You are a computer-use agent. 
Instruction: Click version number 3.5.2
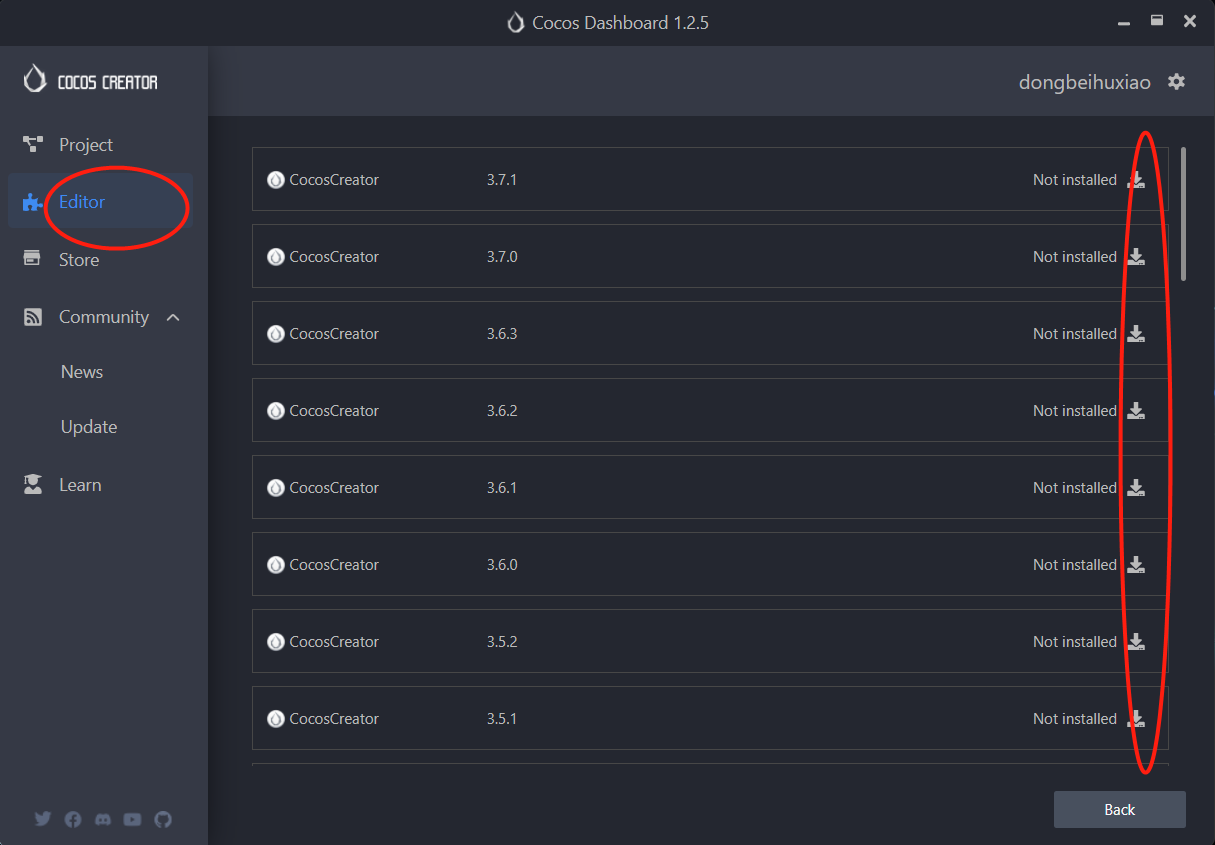pyautogui.click(x=502, y=642)
